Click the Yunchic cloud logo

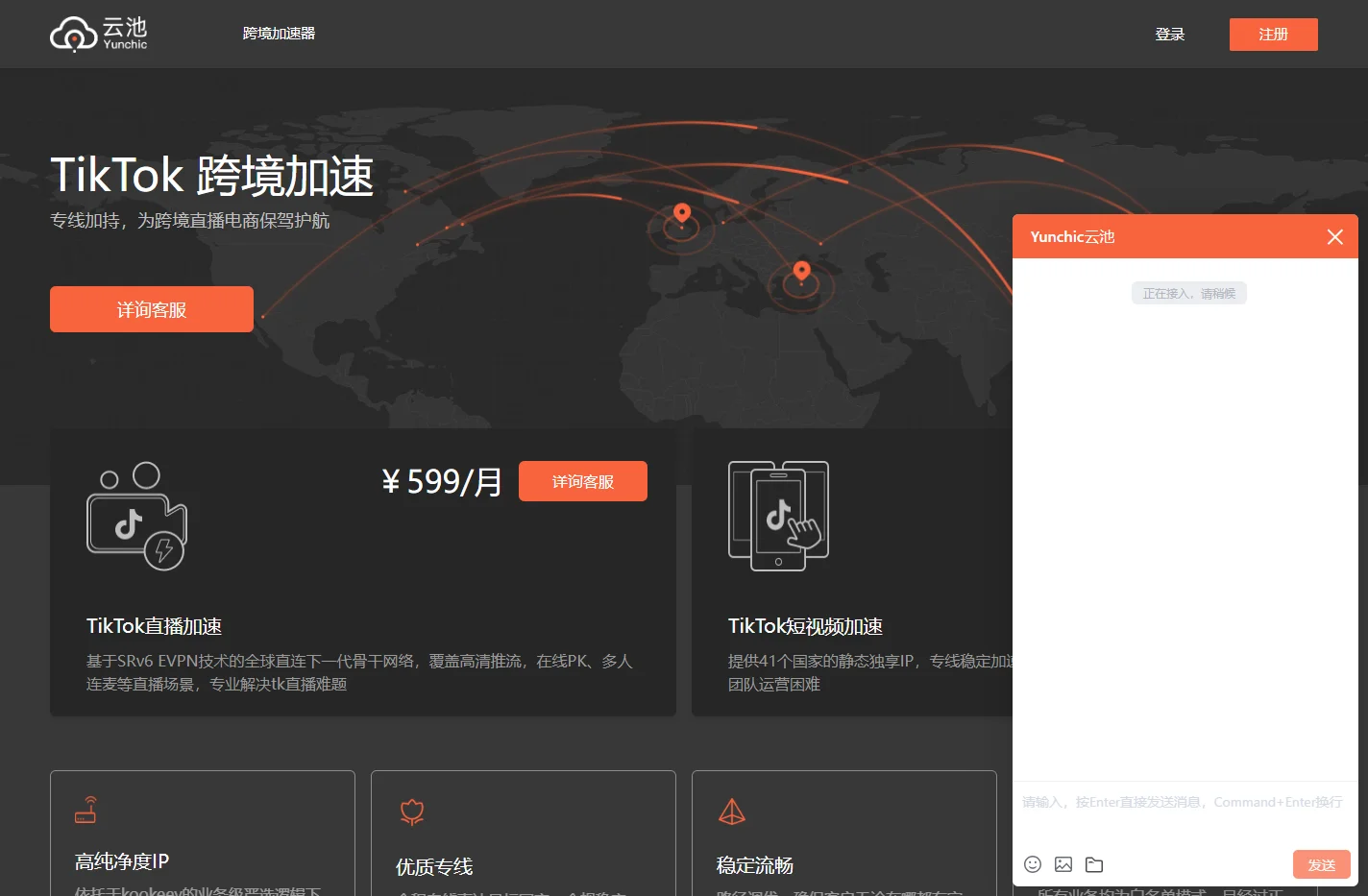tap(99, 35)
